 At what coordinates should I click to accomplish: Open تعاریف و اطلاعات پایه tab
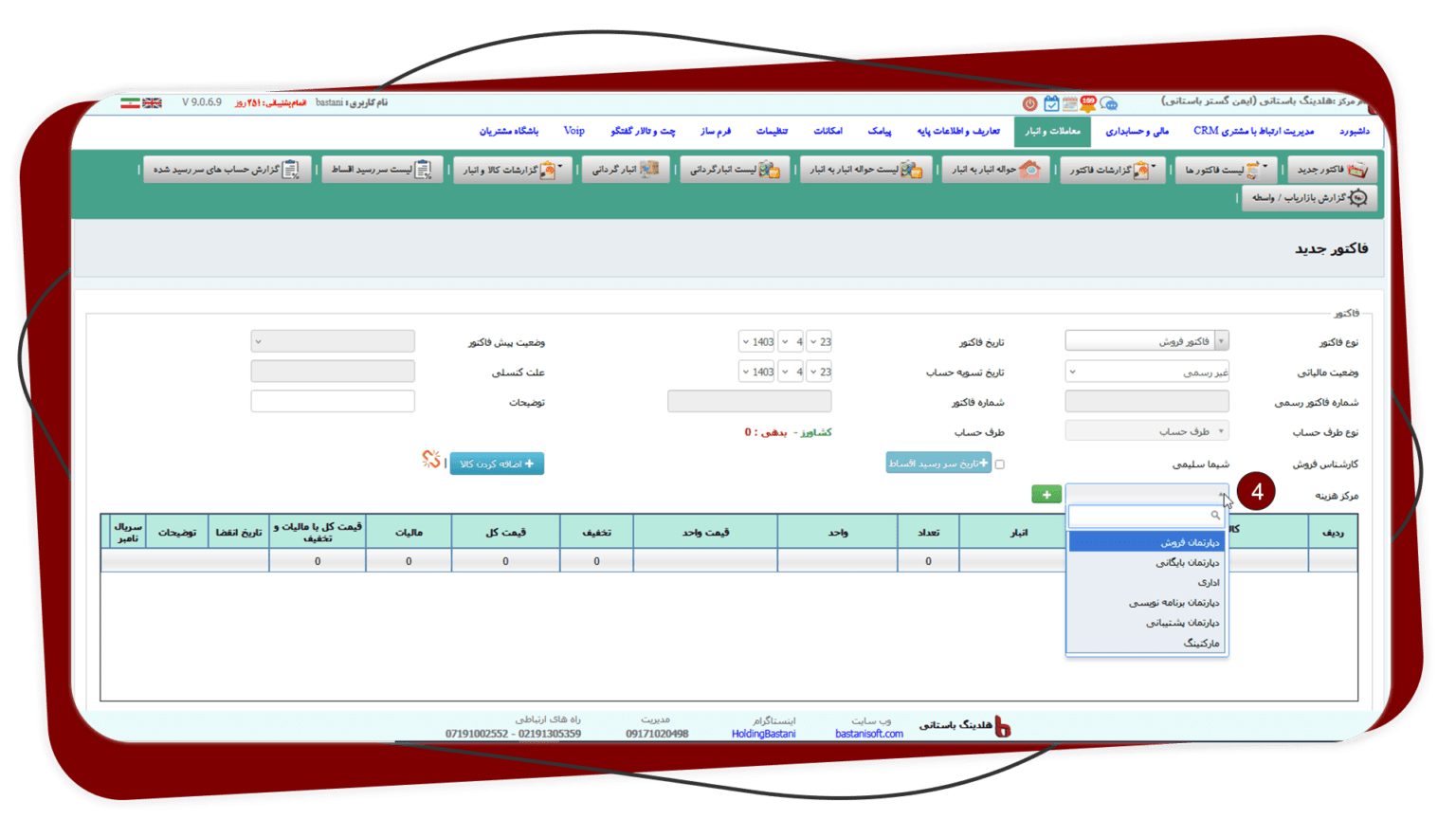click(x=958, y=132)
